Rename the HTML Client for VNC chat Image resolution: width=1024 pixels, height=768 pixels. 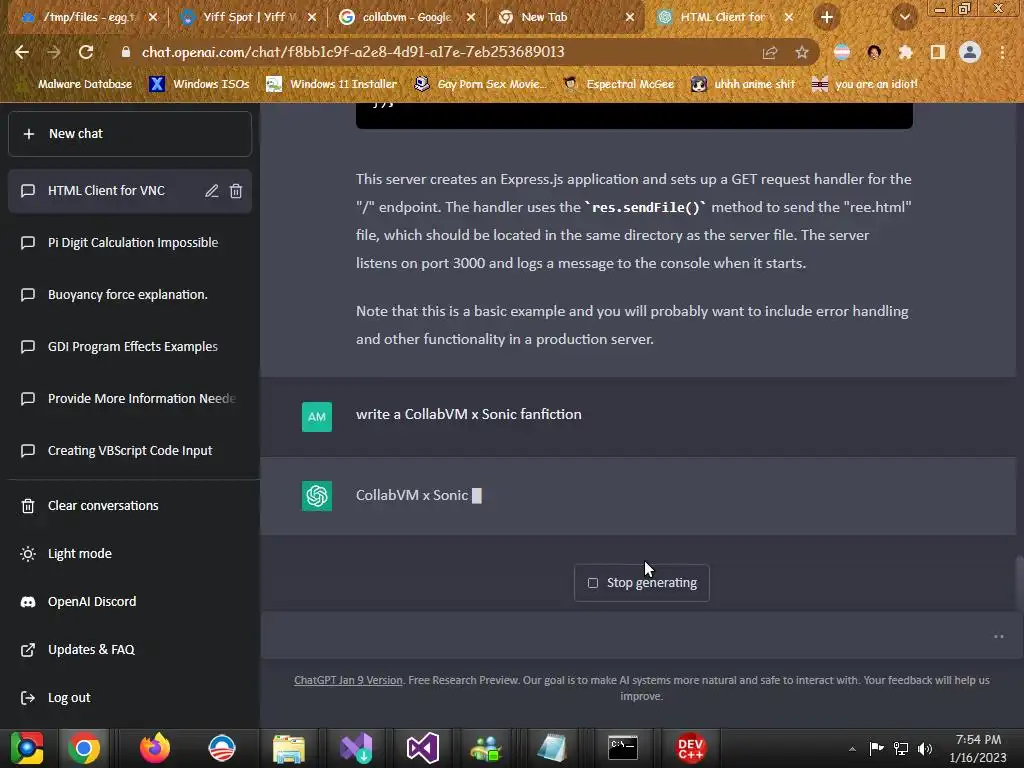[212, 191]
